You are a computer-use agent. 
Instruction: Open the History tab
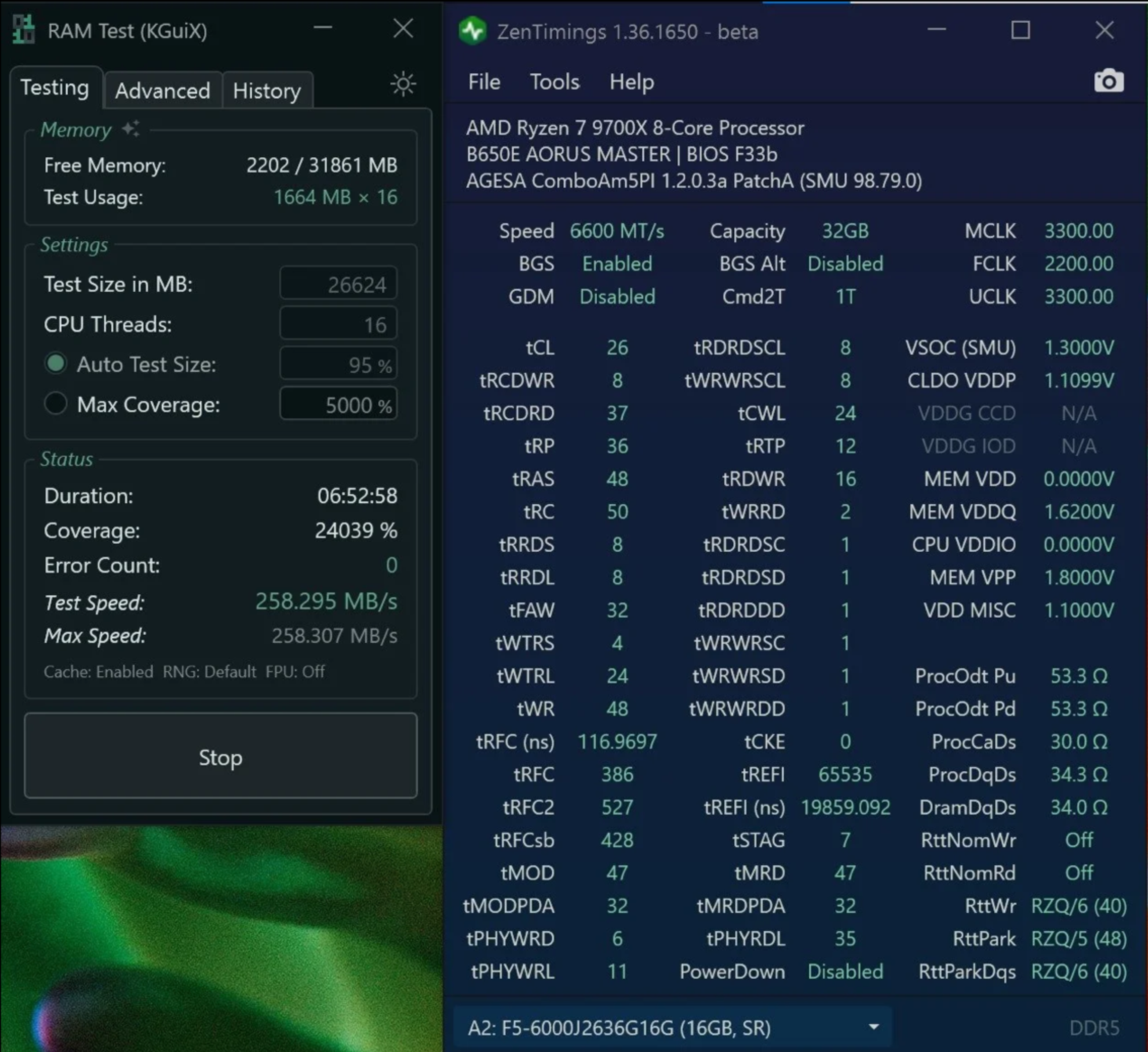pos(267,91)
